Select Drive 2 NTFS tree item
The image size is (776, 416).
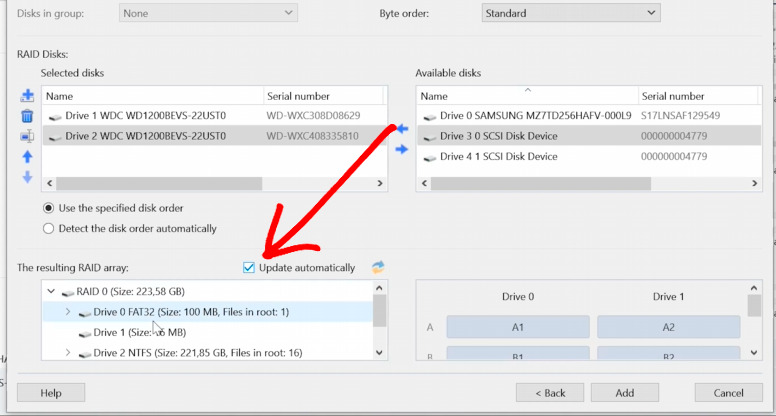click(x=197, y=353)
